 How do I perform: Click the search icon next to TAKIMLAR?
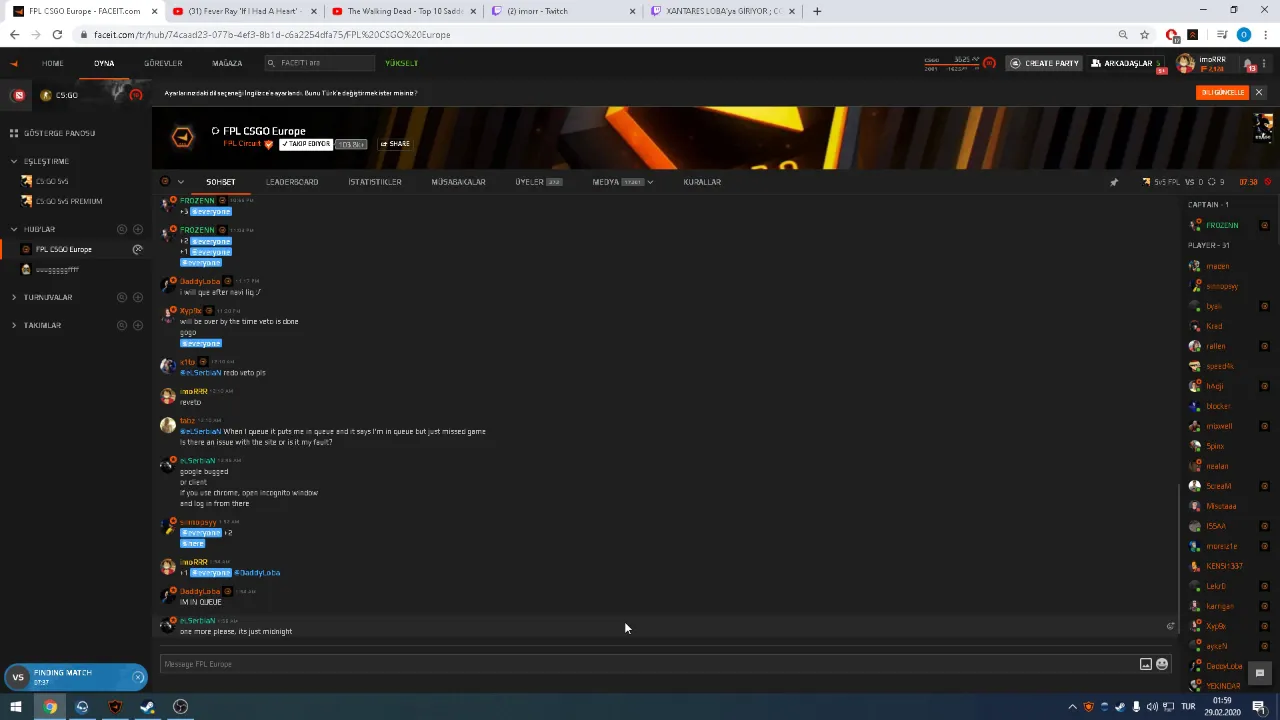click(x=122, y=325)
